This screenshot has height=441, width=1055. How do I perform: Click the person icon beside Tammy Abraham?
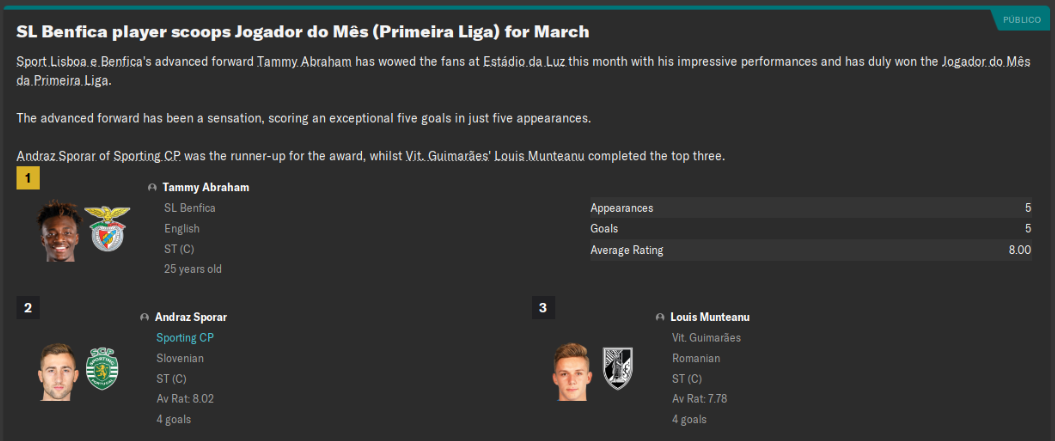[x=152, y=187]
